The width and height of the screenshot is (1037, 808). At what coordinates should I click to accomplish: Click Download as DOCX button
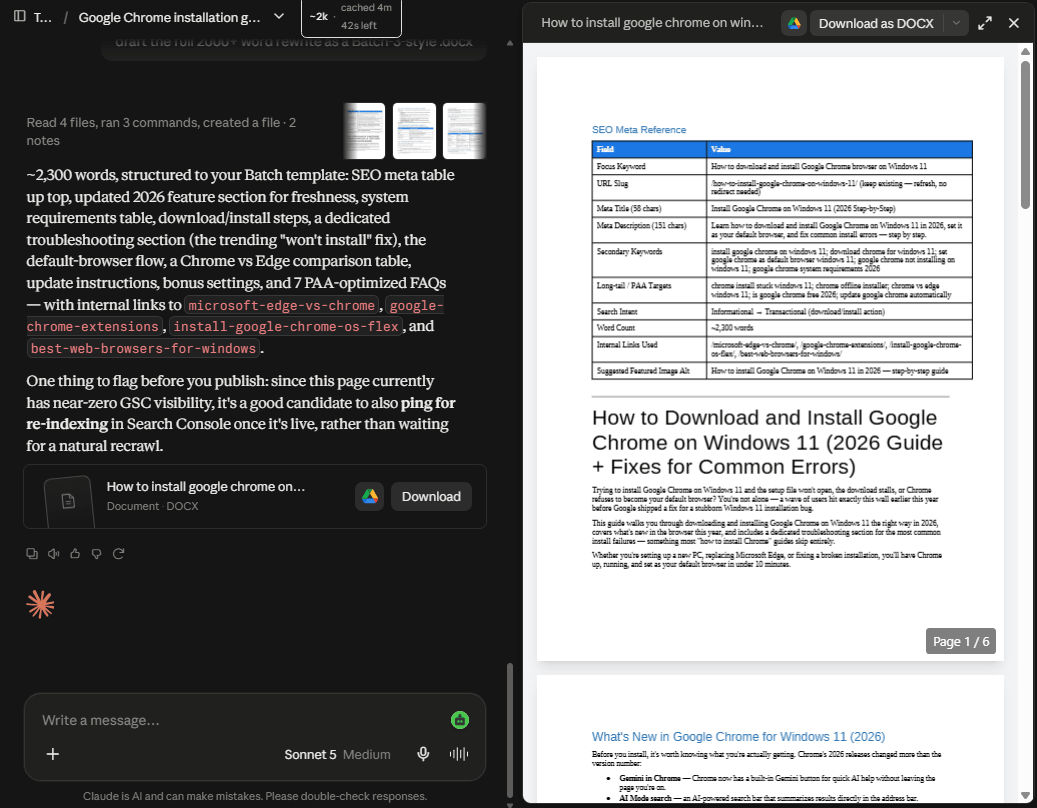click(876, 23)
